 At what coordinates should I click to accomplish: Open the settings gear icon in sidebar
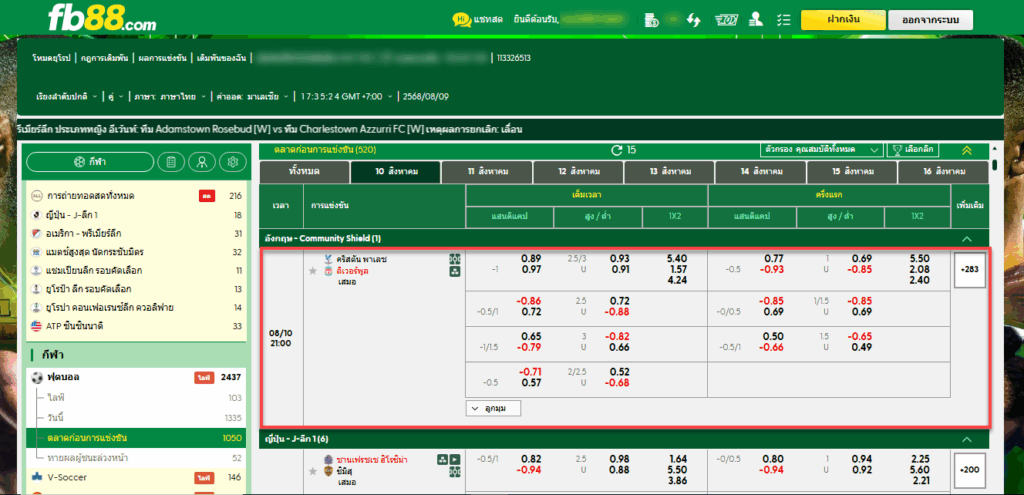(232, 162)
